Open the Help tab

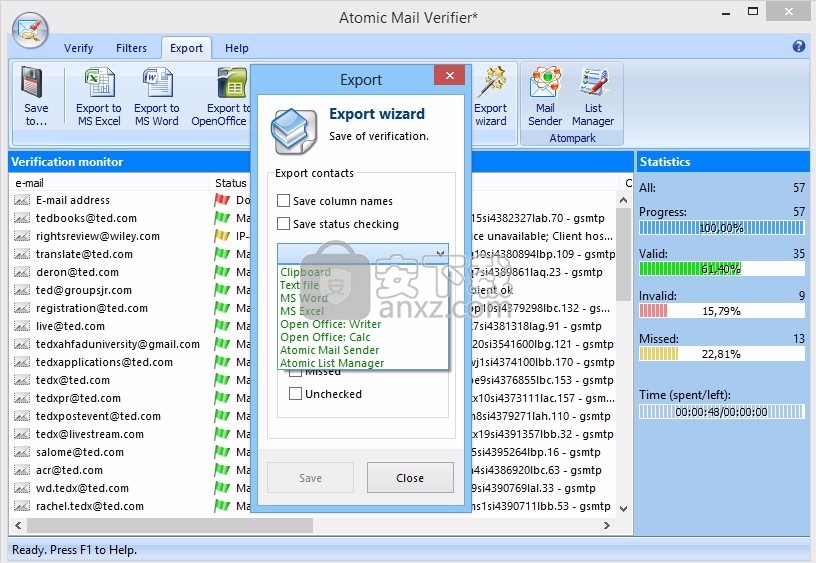pyautogui.click(x=237, y=48)
